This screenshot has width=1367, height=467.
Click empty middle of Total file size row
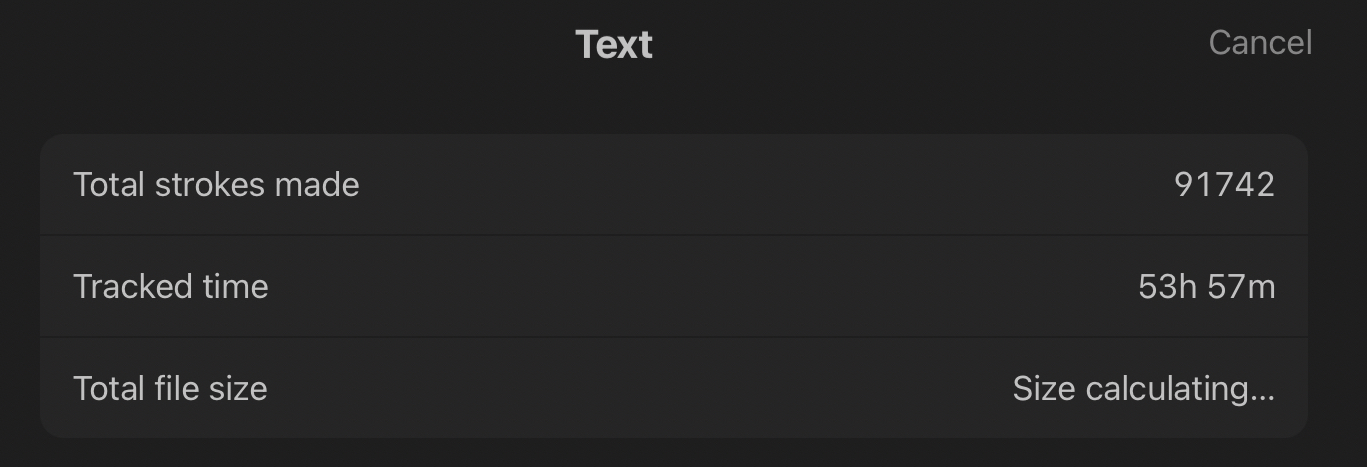(x=640, y=388)
